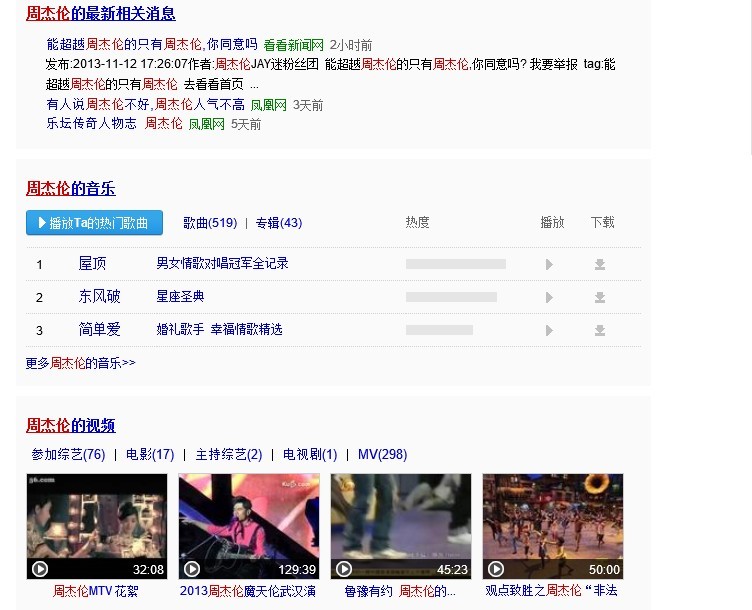Open news 能超越周杰伦的只有周杰伦,你同意吗

pyautogui.click(x=152, y=45)
